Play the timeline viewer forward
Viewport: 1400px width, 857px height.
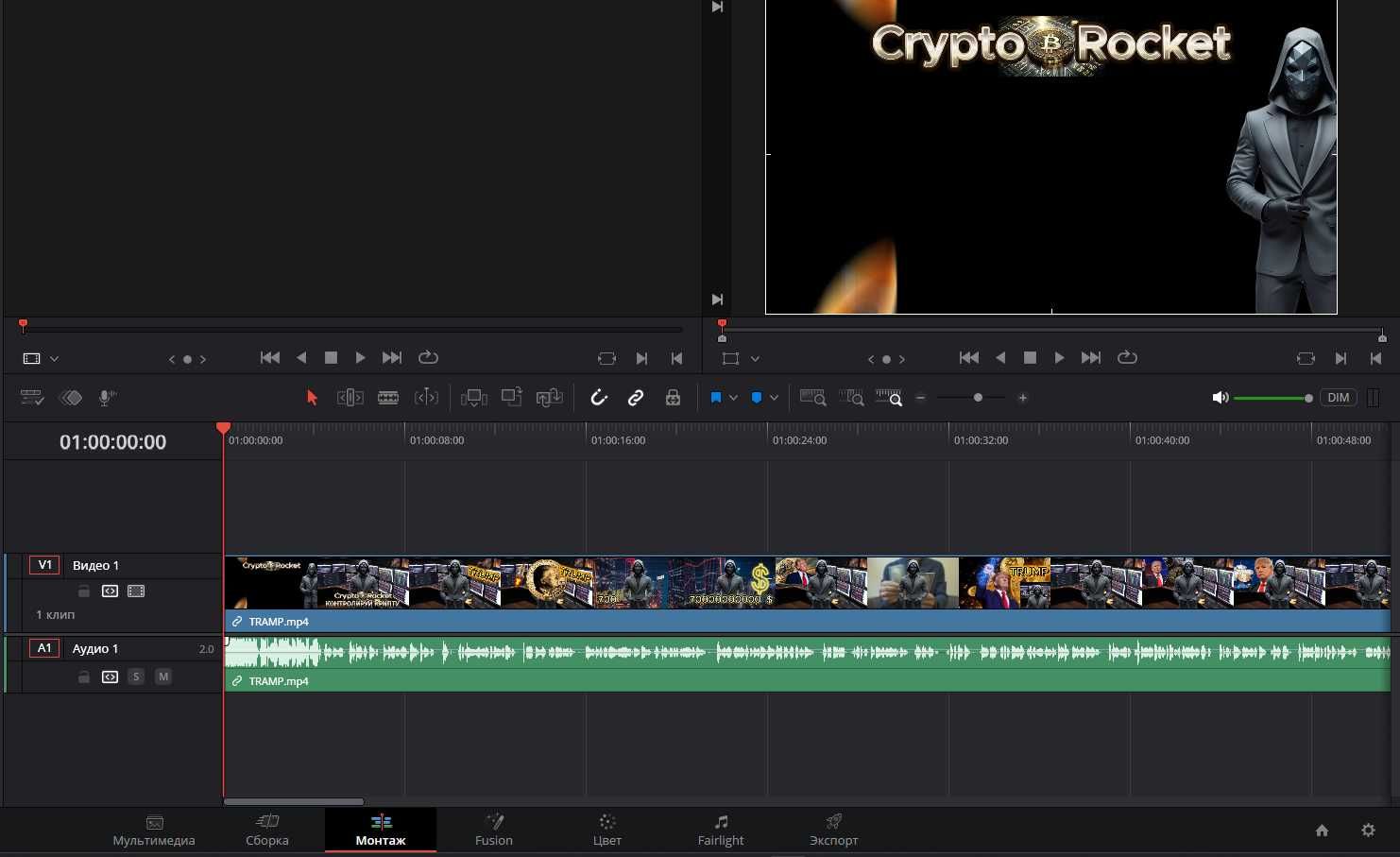[x=1059, y=358]
